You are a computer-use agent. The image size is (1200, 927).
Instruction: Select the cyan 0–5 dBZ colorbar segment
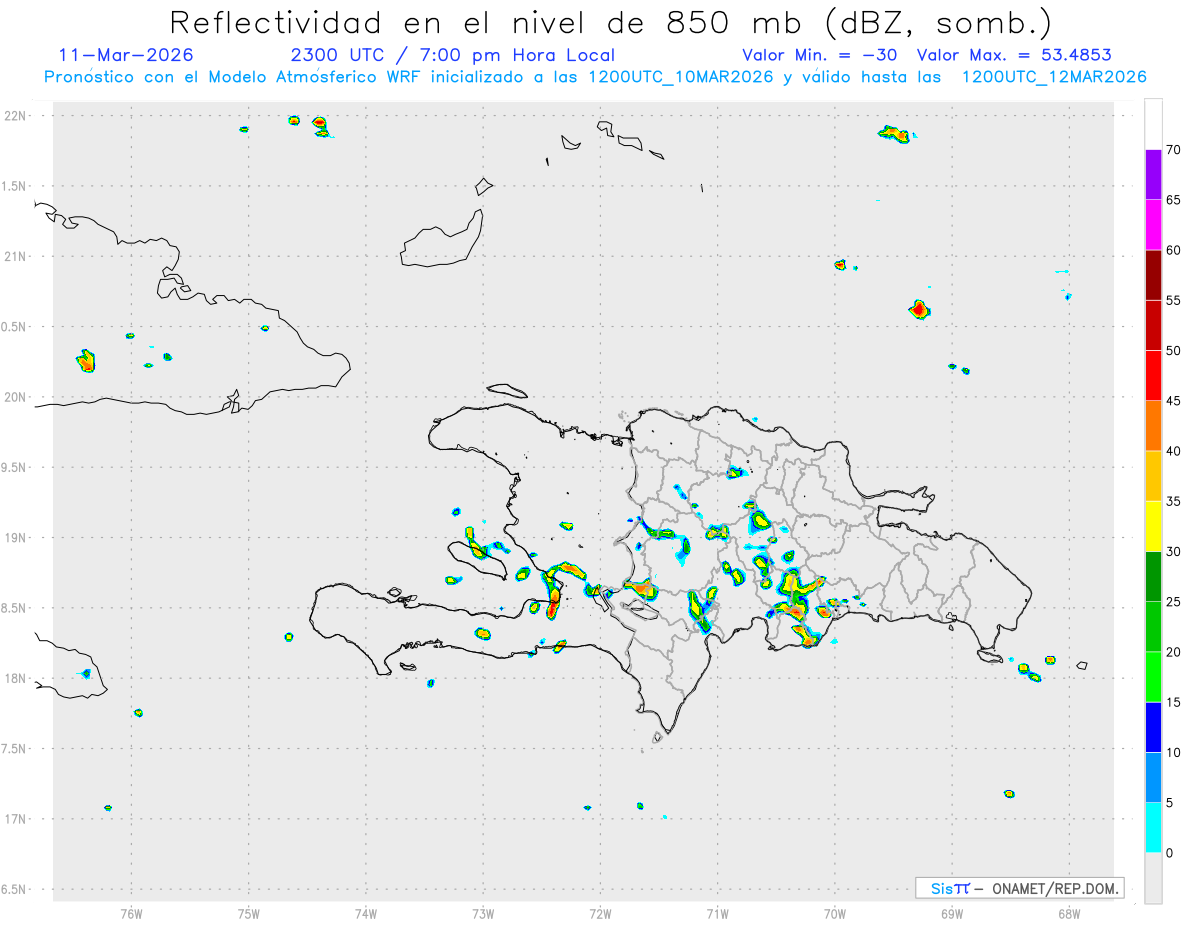click(1153, 827)
